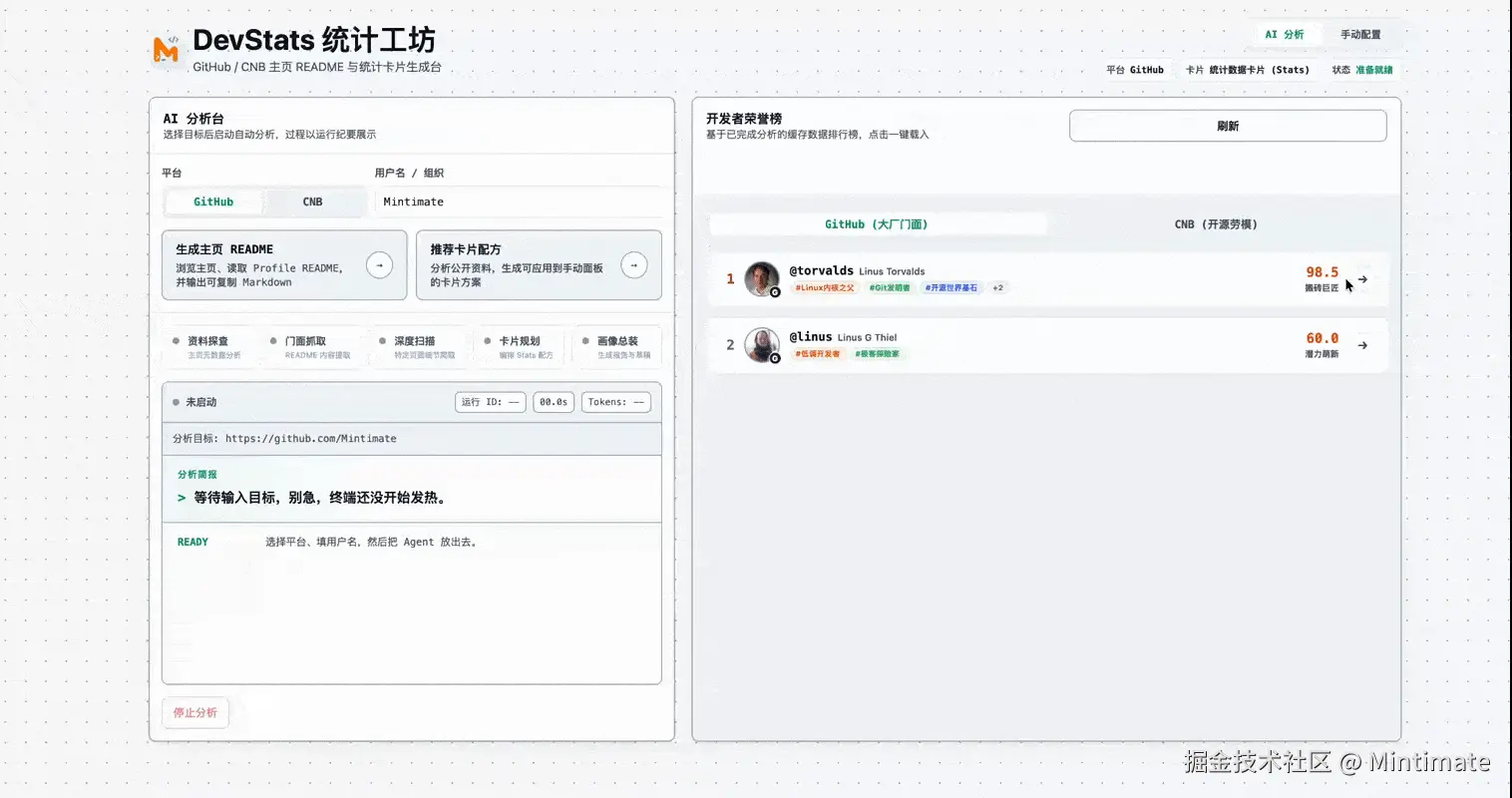Click the 准备就绪 status text
The image size is (1512, 798).
click(x=1374, y=70)
